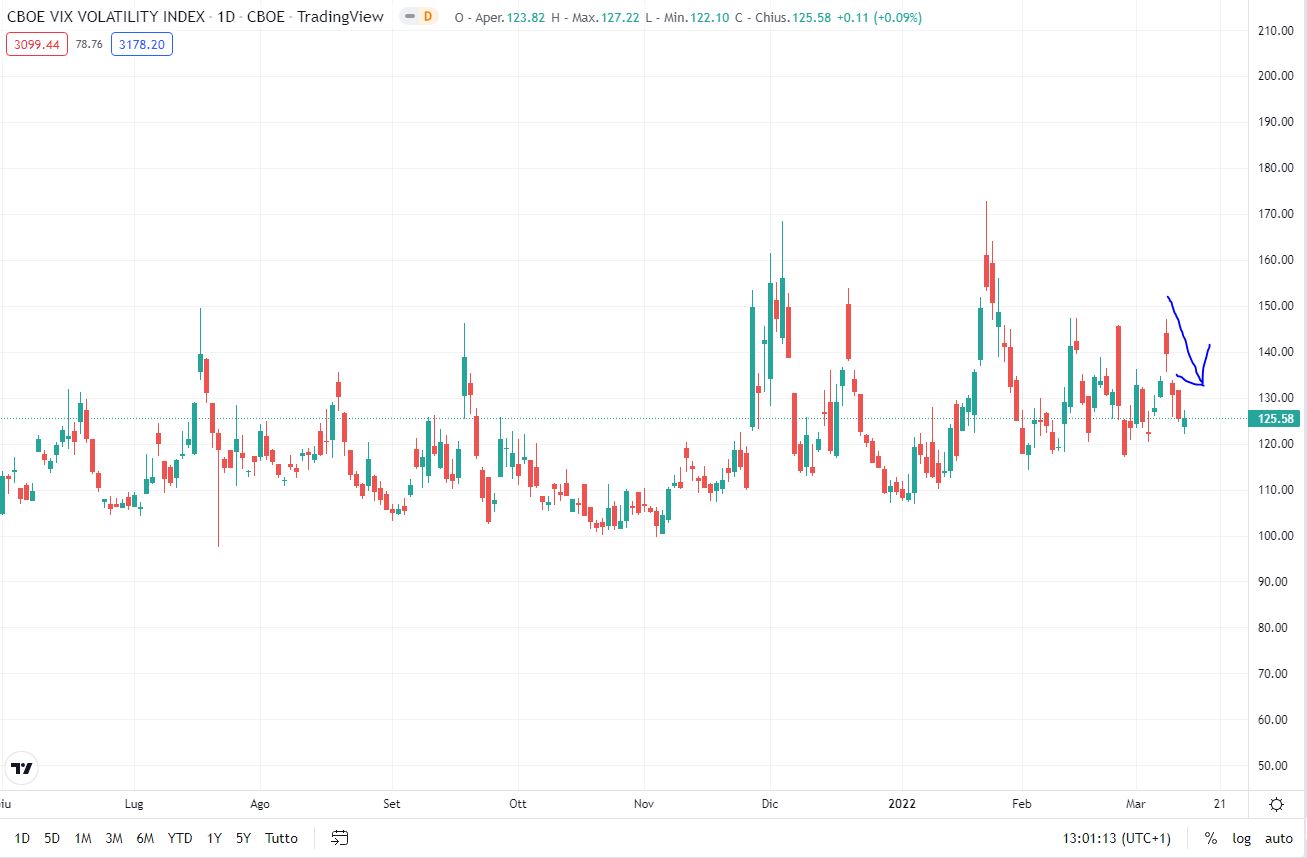Viewport: 1307px width, 858px height.
Task: Click the '21' date axis label
Action: point(1220,804)
